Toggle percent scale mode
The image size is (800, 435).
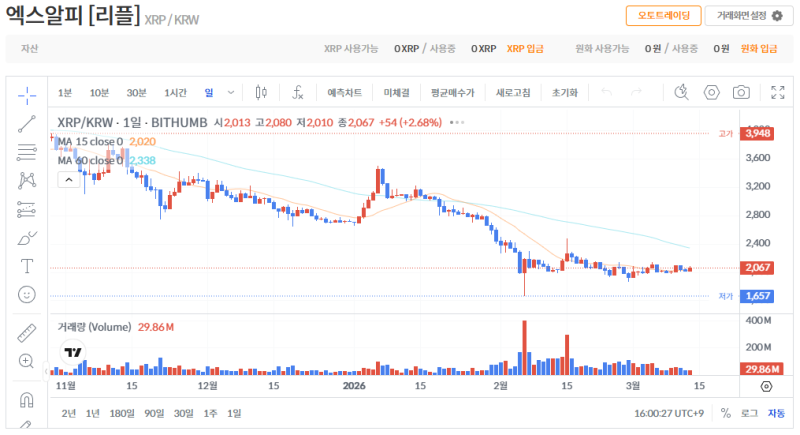[x=726, y=413]
